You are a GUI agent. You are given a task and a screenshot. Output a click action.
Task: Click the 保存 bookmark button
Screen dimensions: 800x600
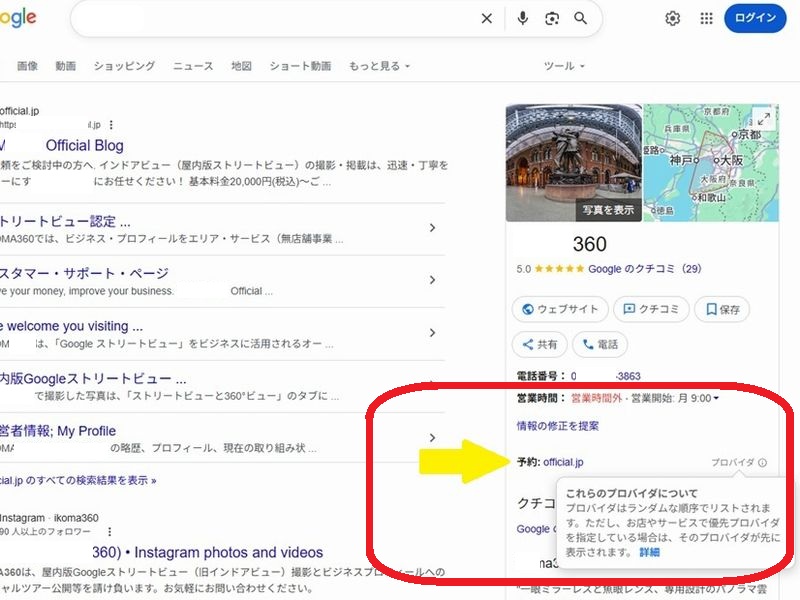pyautogui.click(x=722, y=309)
